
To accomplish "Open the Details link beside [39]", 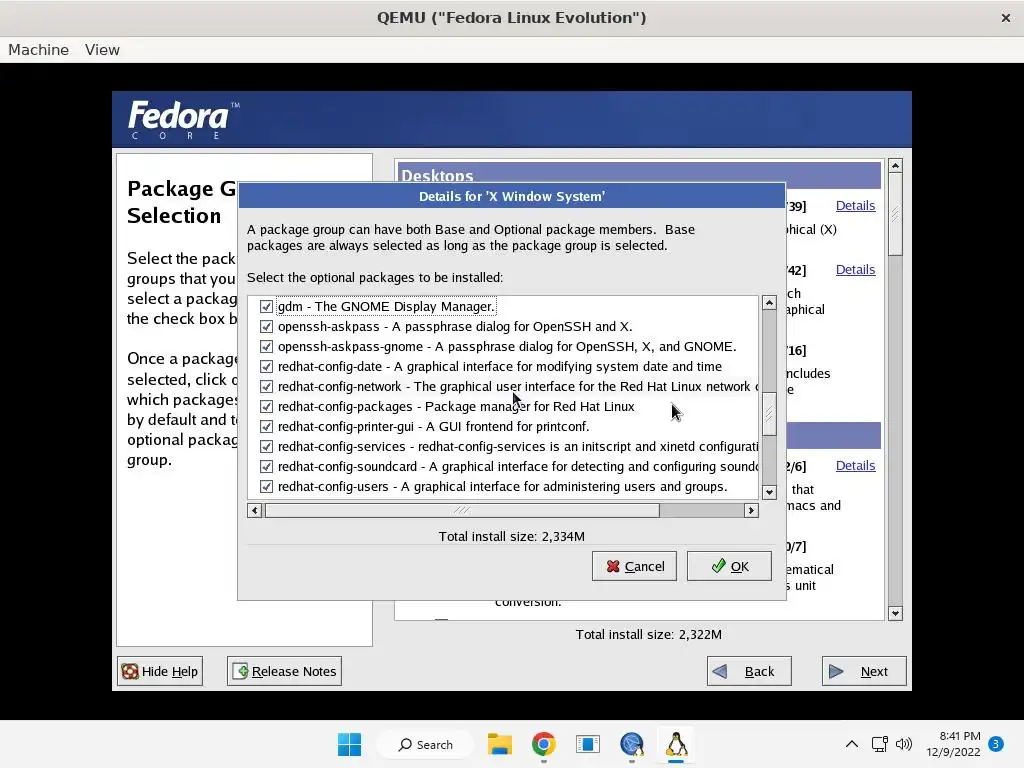I will [855, 206].
